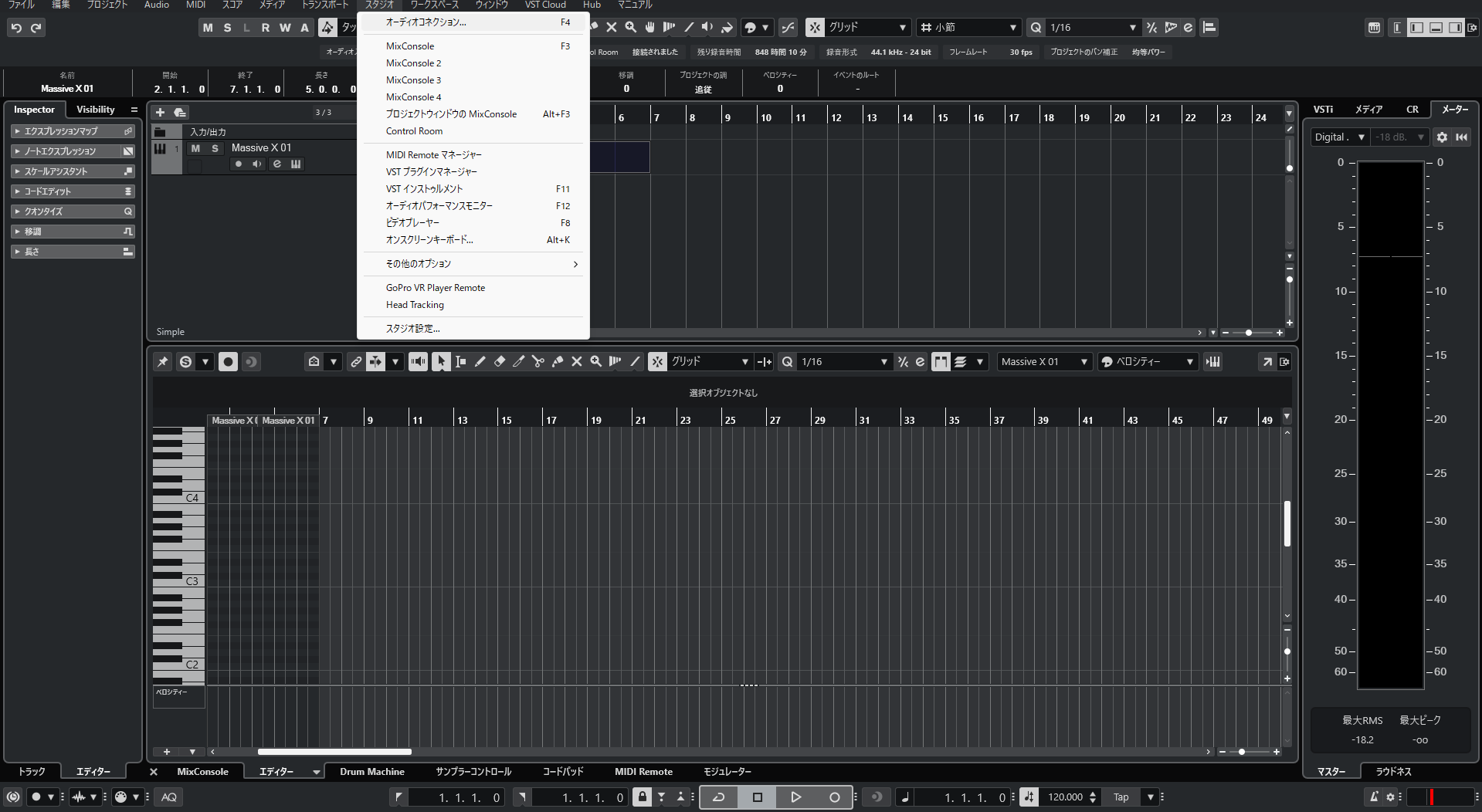Select the Draw pencil tool in key editor
Screen dimensions: 1482x812
(480, 361)
